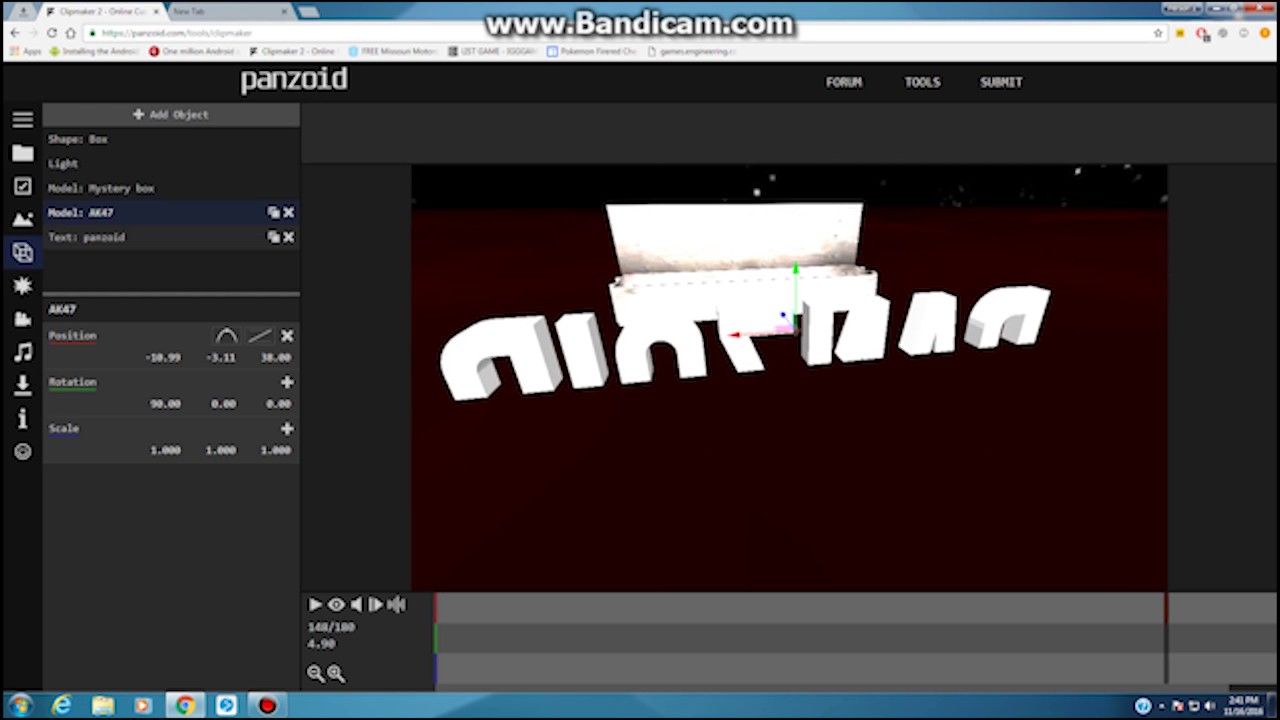
Task: Click the Position Z value 38.00
Action: pos(275,357)
